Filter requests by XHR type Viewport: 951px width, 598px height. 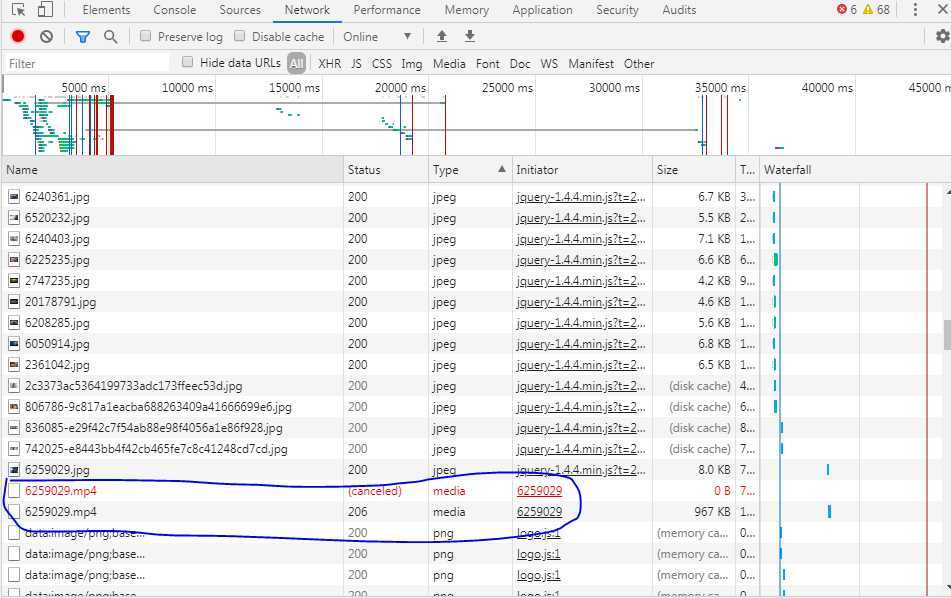(x=329, y=63)
